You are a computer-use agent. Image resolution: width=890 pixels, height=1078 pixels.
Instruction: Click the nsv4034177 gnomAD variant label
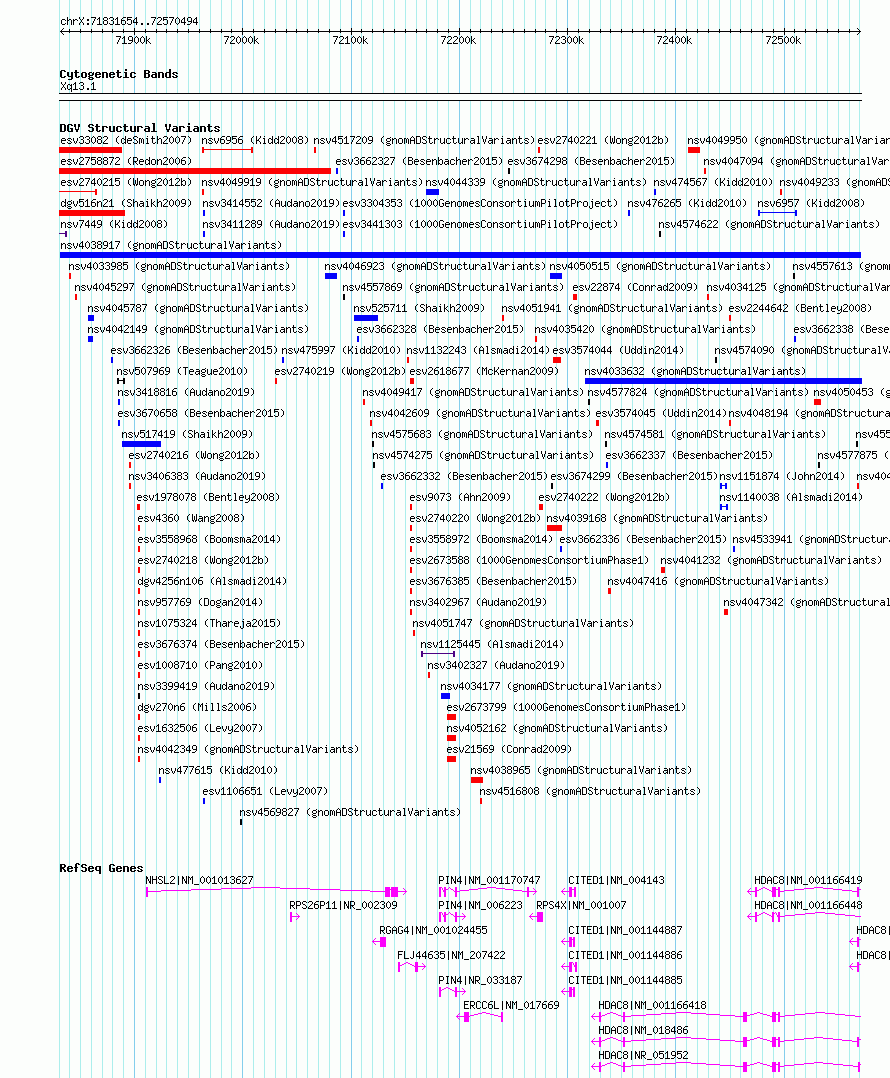[x=551, y=686]
